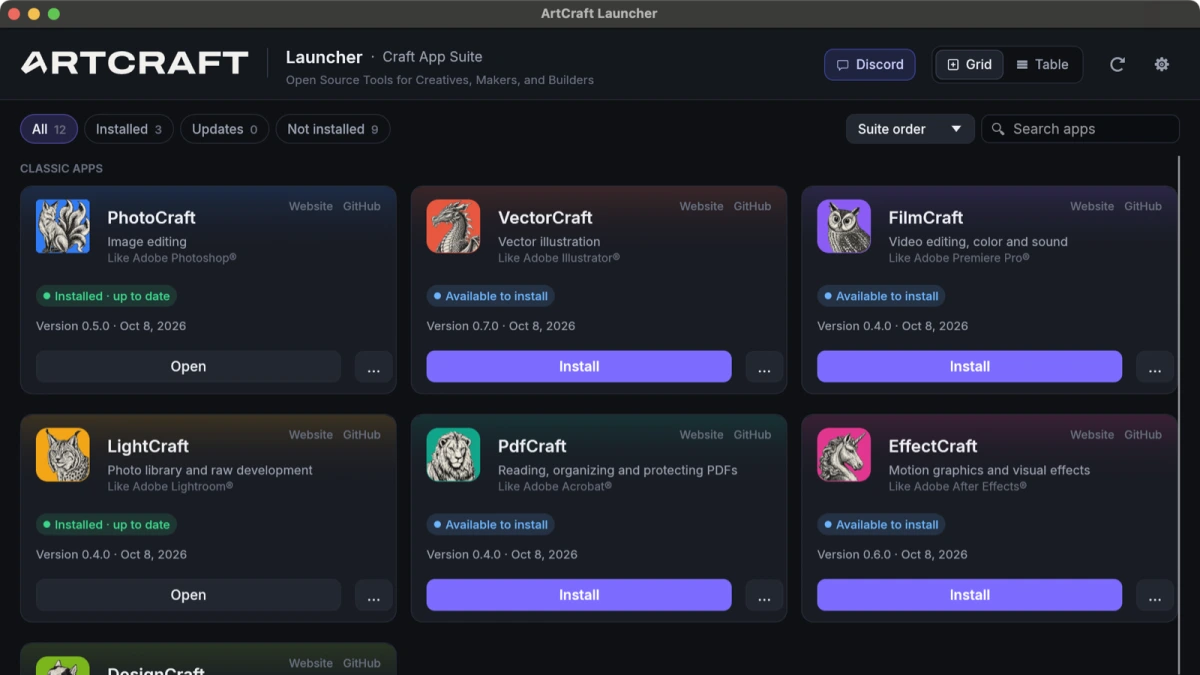Open DesignCraft Website link
Screen dimensions: 1200x675
click(x=311, y=663)
